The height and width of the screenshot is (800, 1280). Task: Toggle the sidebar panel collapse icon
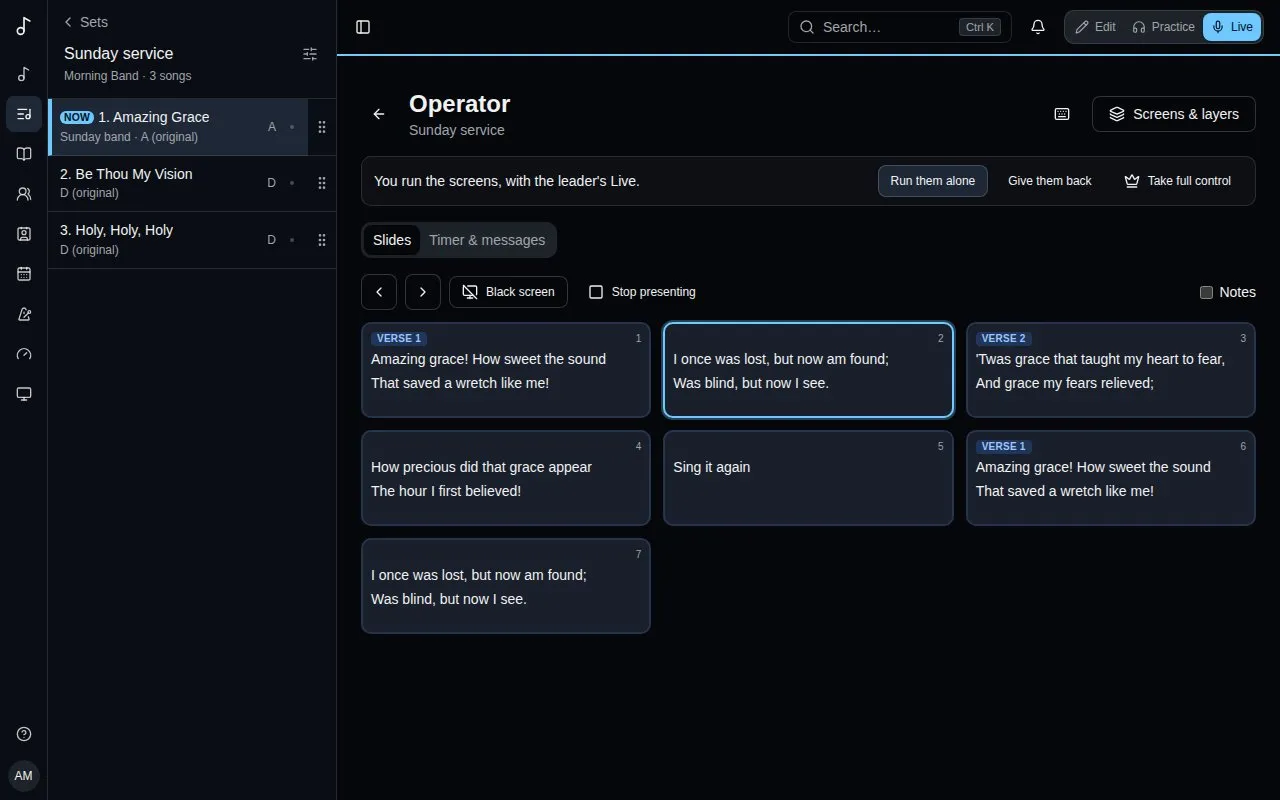363,27
